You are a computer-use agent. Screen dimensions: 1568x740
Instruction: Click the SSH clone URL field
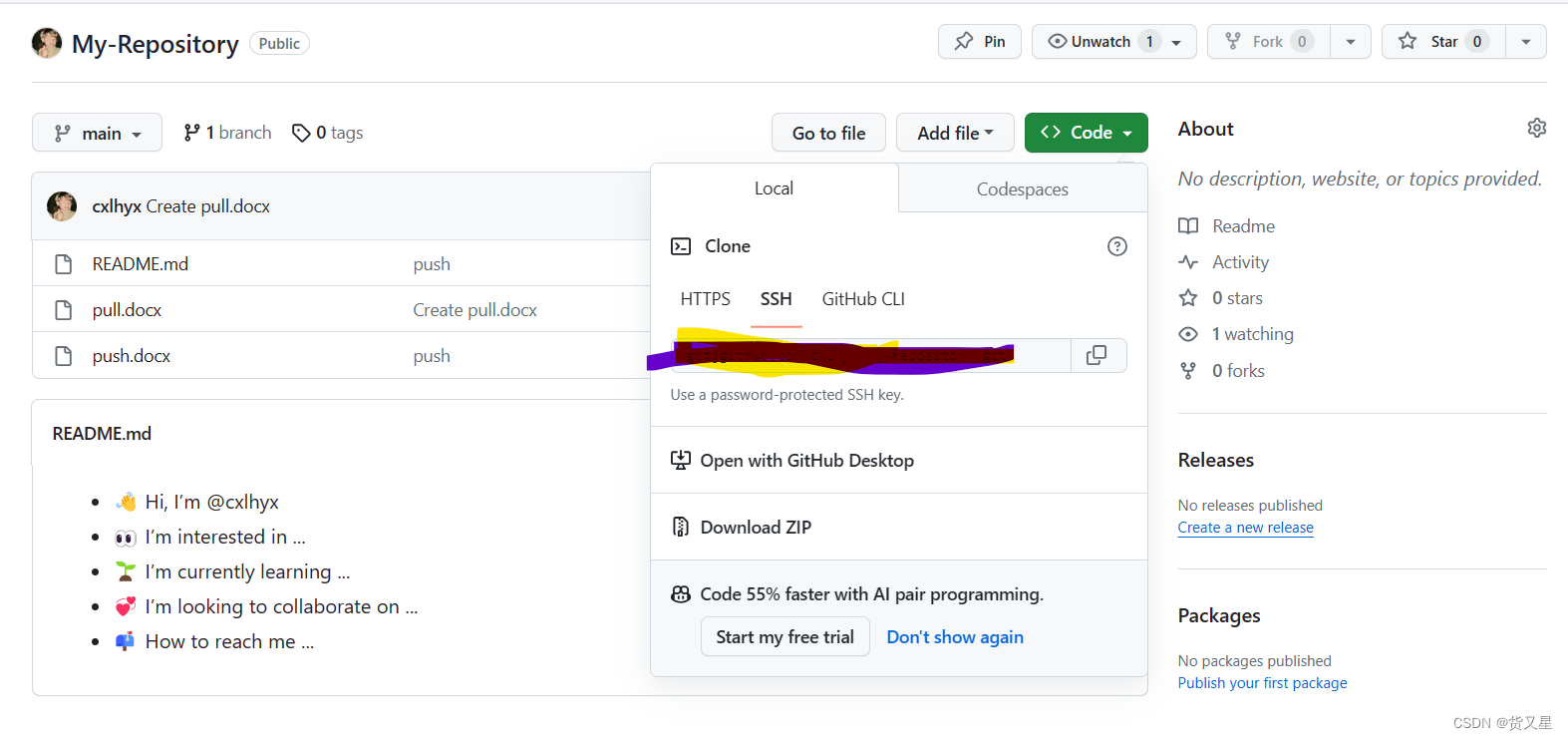pos(871,355)
